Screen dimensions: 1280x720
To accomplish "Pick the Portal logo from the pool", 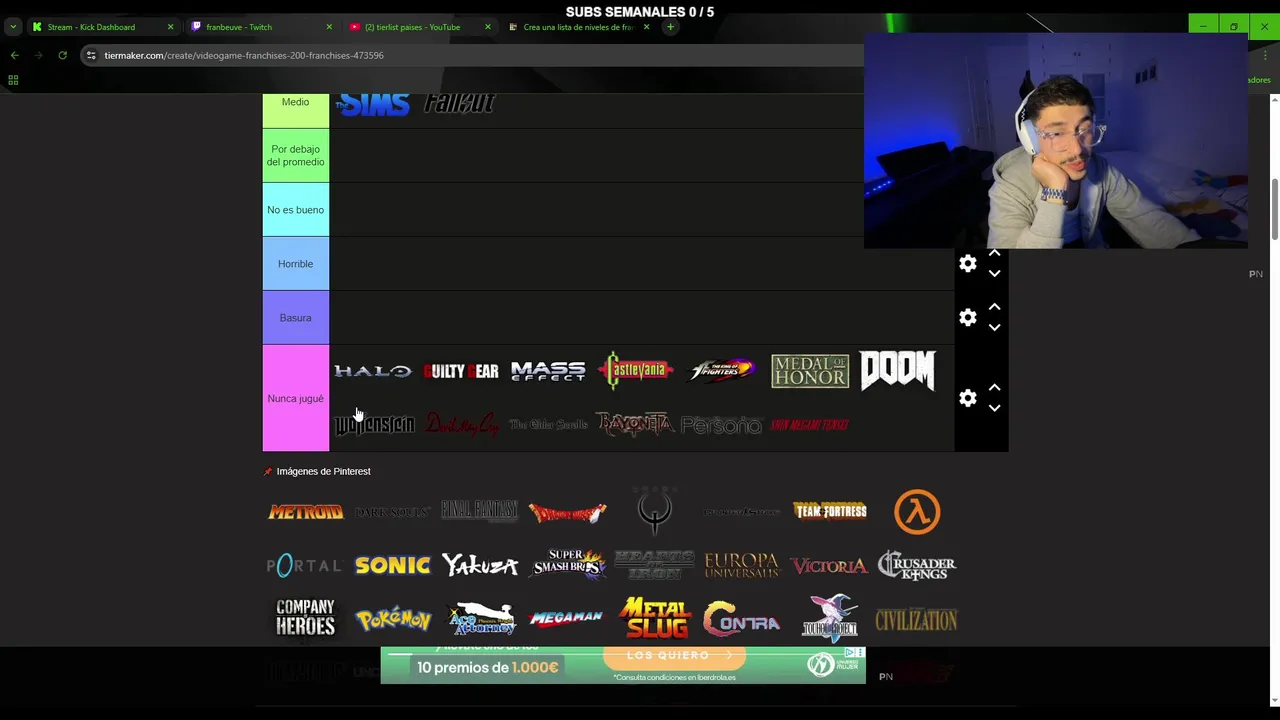I will 305,566.
